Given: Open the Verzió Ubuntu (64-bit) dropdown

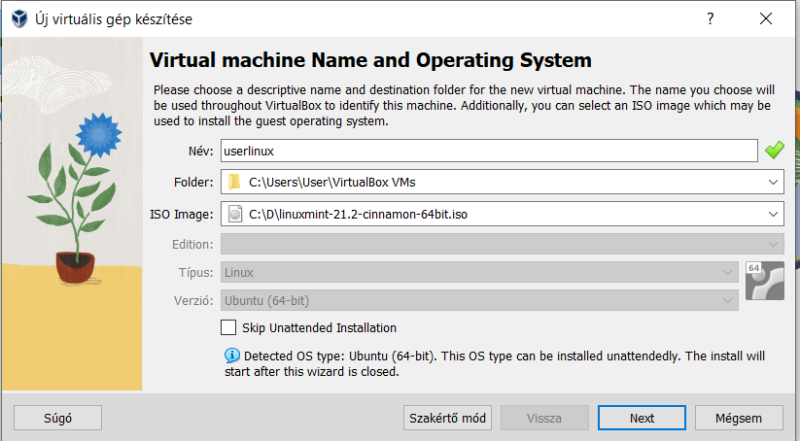Looking at the screenshot, I should (x=480, y=301).
